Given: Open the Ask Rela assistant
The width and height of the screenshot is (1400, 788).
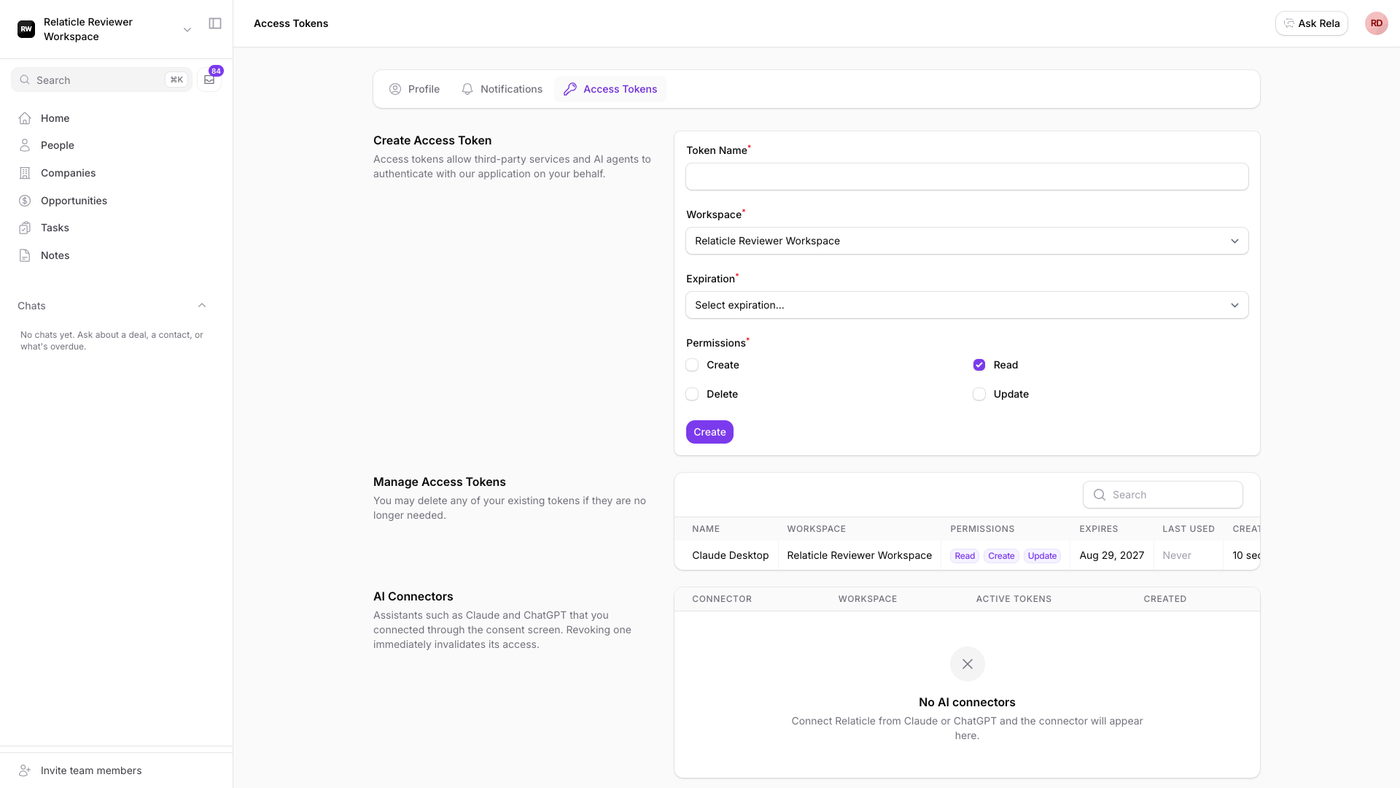Looking at the screenshot, I should tap(1312, 23).
